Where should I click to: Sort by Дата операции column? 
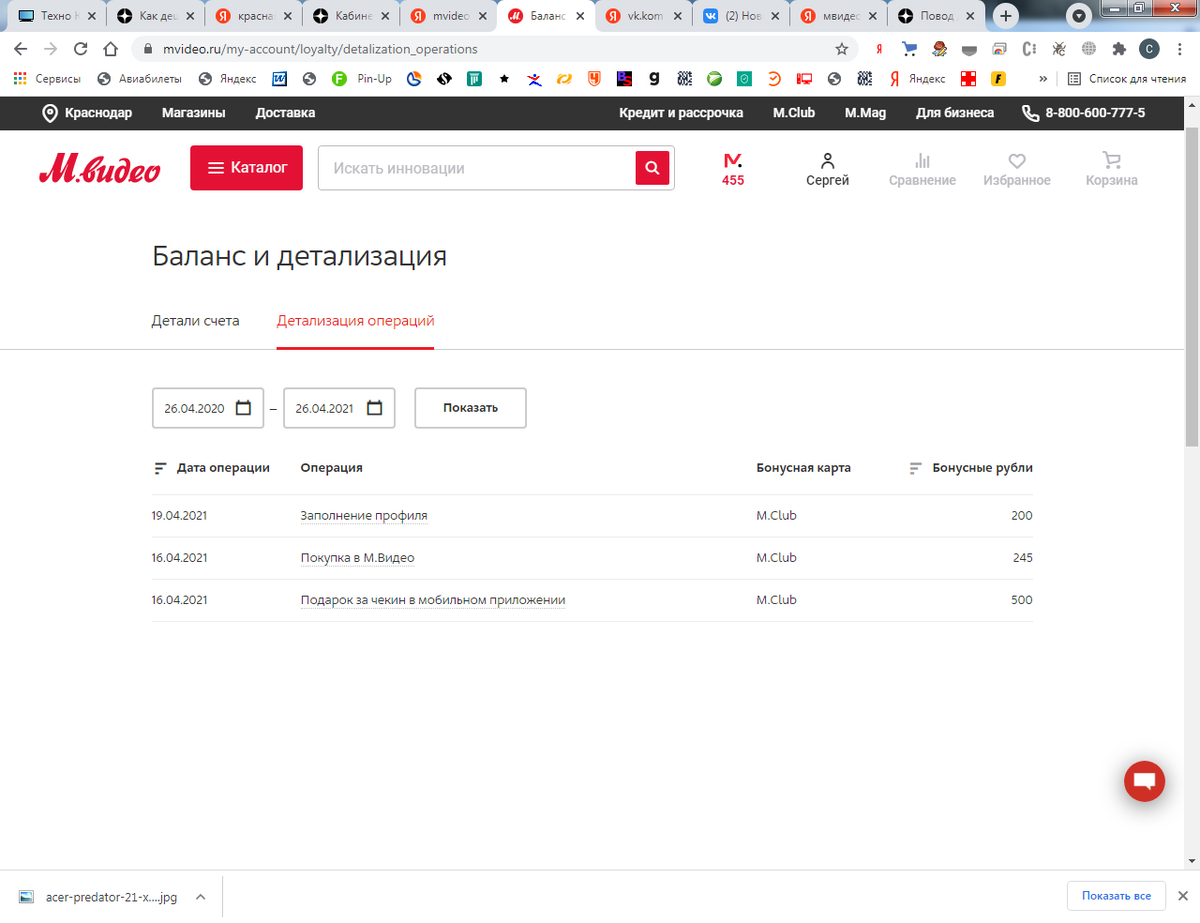point(211,467)
